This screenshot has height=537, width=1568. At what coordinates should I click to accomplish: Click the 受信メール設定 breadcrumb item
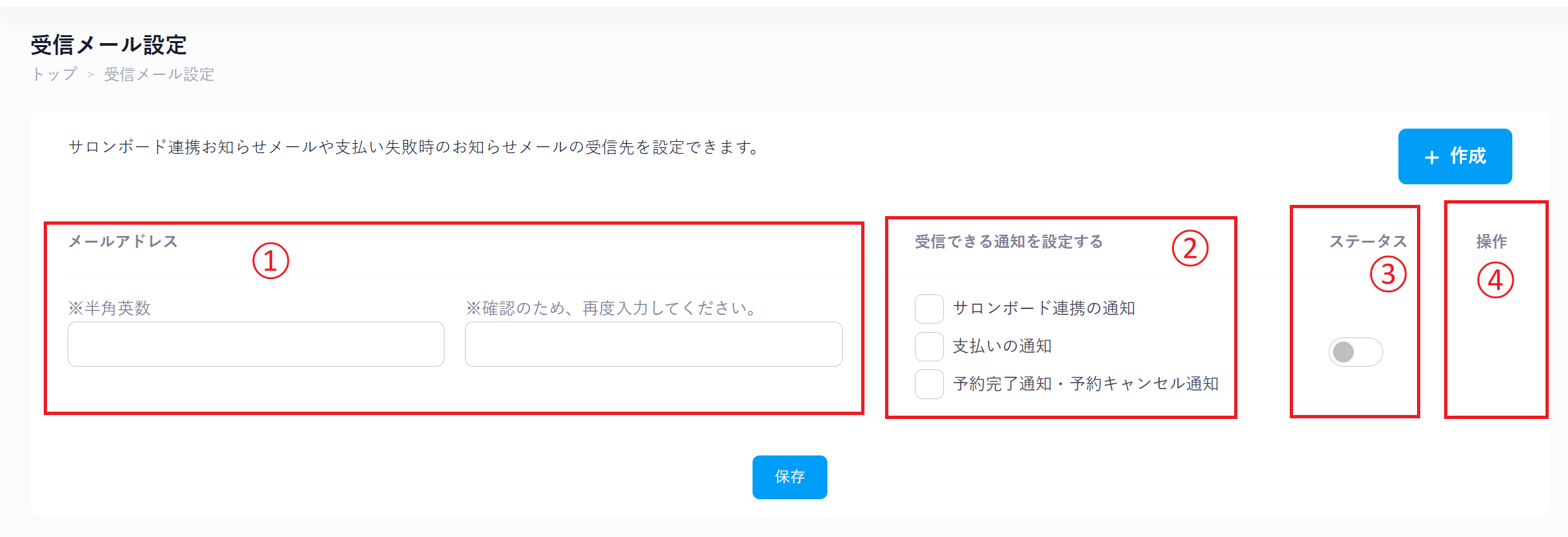159,74
